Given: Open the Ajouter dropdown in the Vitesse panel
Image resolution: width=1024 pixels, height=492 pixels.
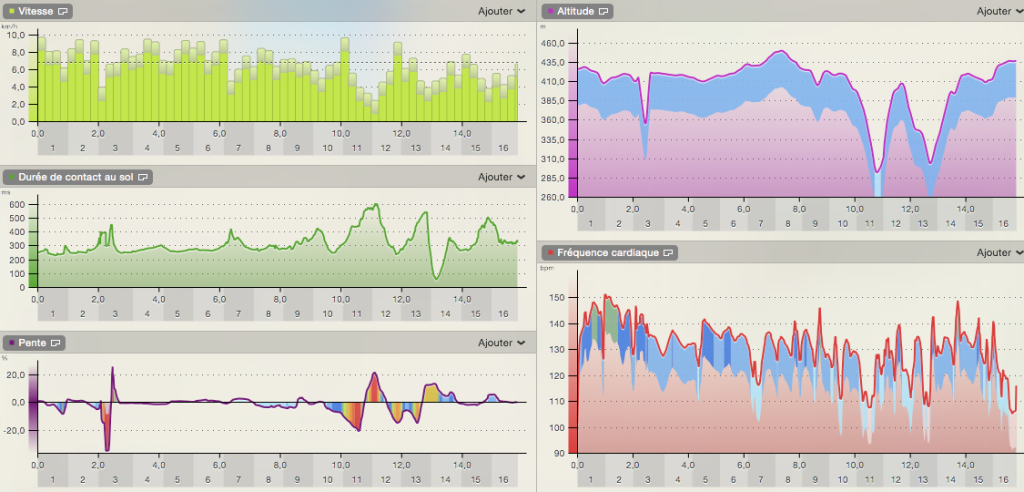Looking at the screenshot, I should coord(502,11).
